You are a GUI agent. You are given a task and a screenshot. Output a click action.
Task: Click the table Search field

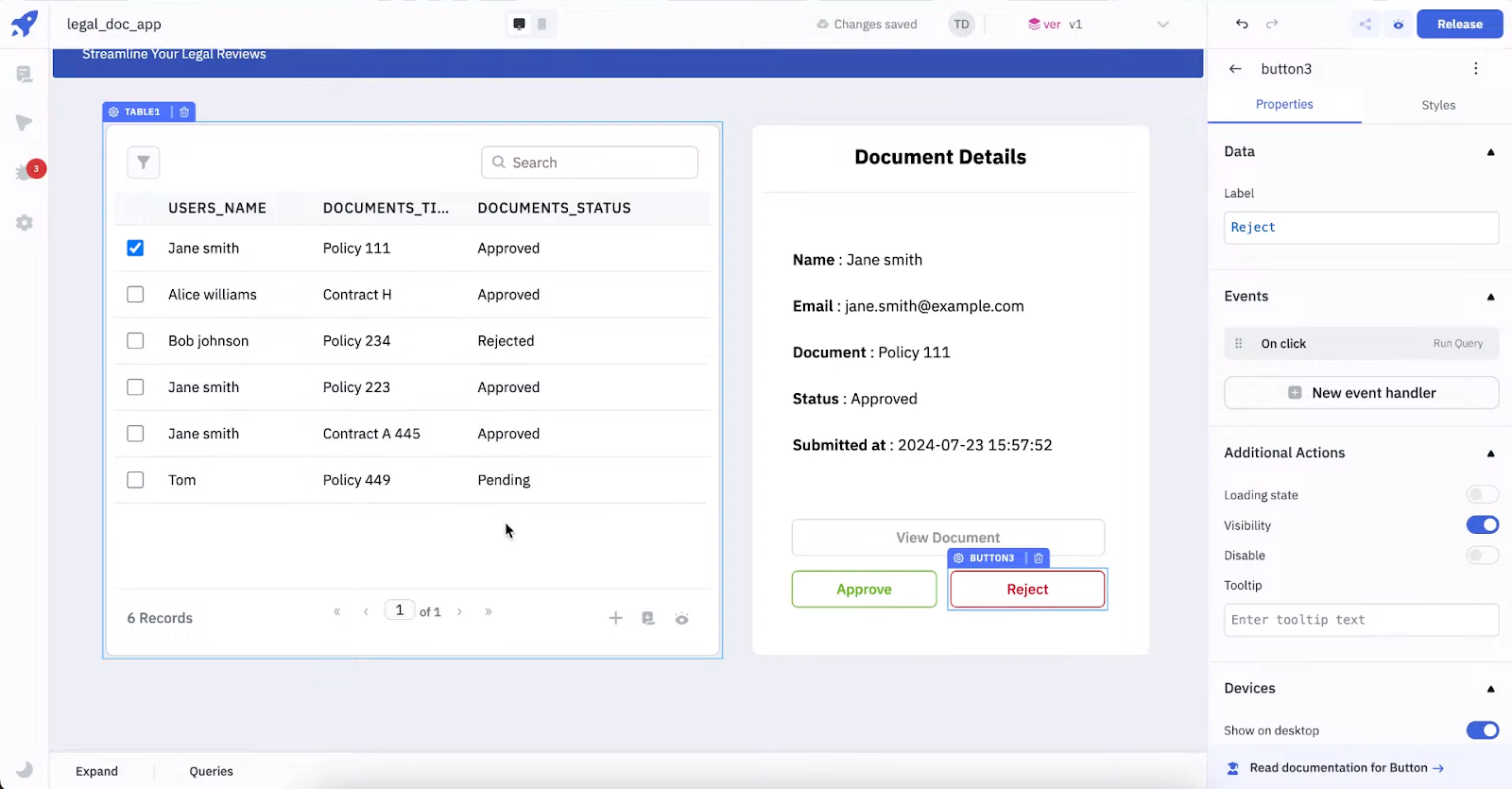tap(590, 163)
